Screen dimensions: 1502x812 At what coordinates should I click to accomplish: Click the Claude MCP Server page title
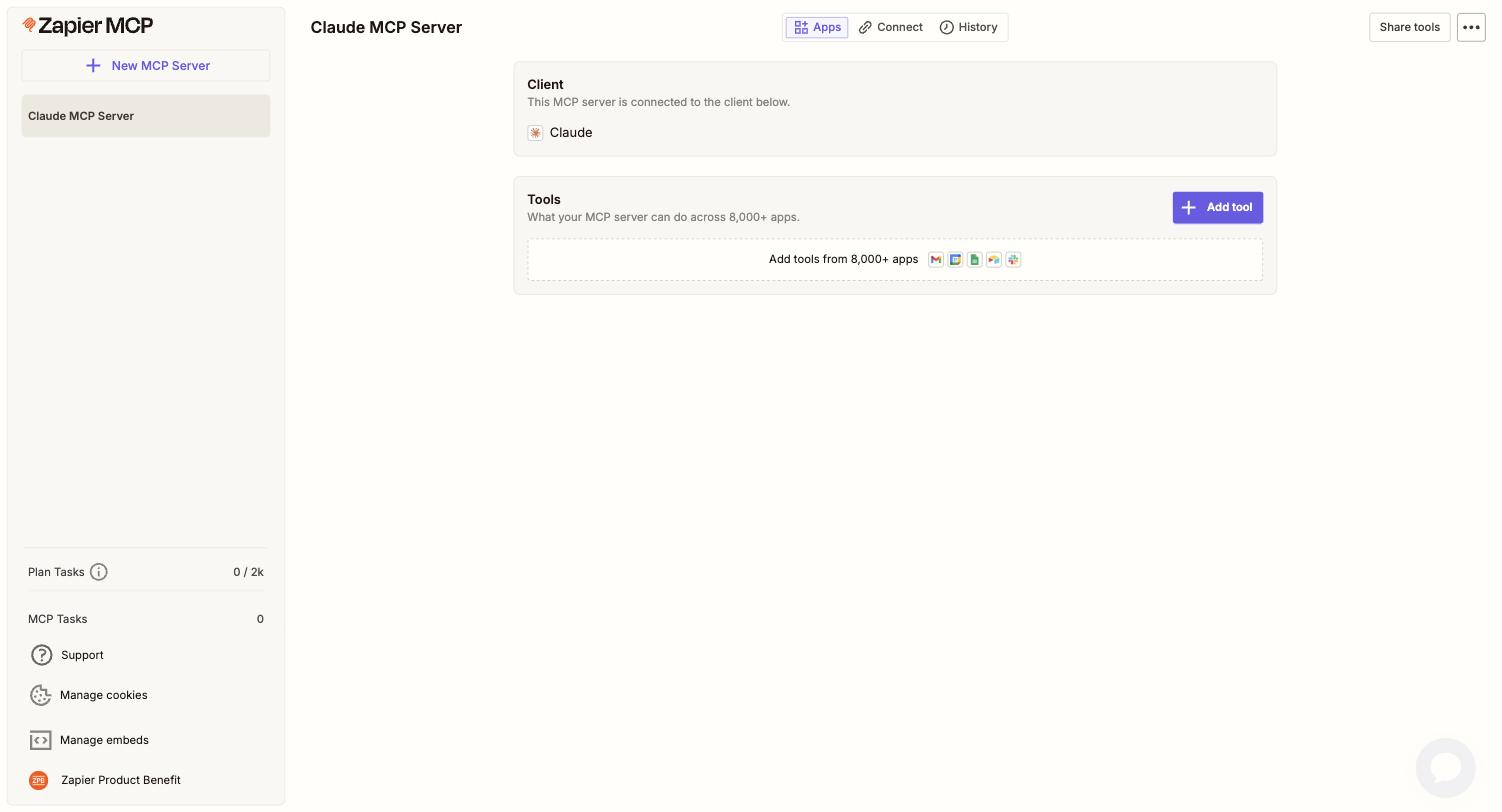(386, 28)
